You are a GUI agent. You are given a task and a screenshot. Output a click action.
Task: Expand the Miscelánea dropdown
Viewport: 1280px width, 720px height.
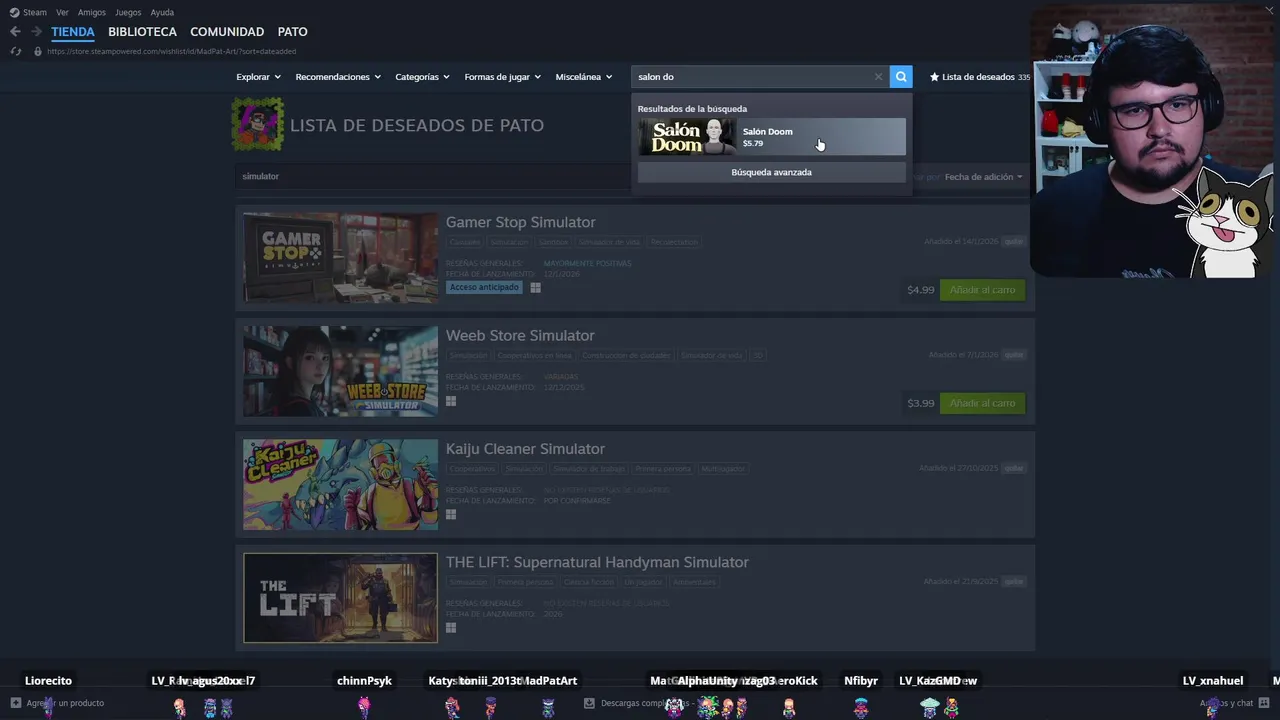pos(583,77)
